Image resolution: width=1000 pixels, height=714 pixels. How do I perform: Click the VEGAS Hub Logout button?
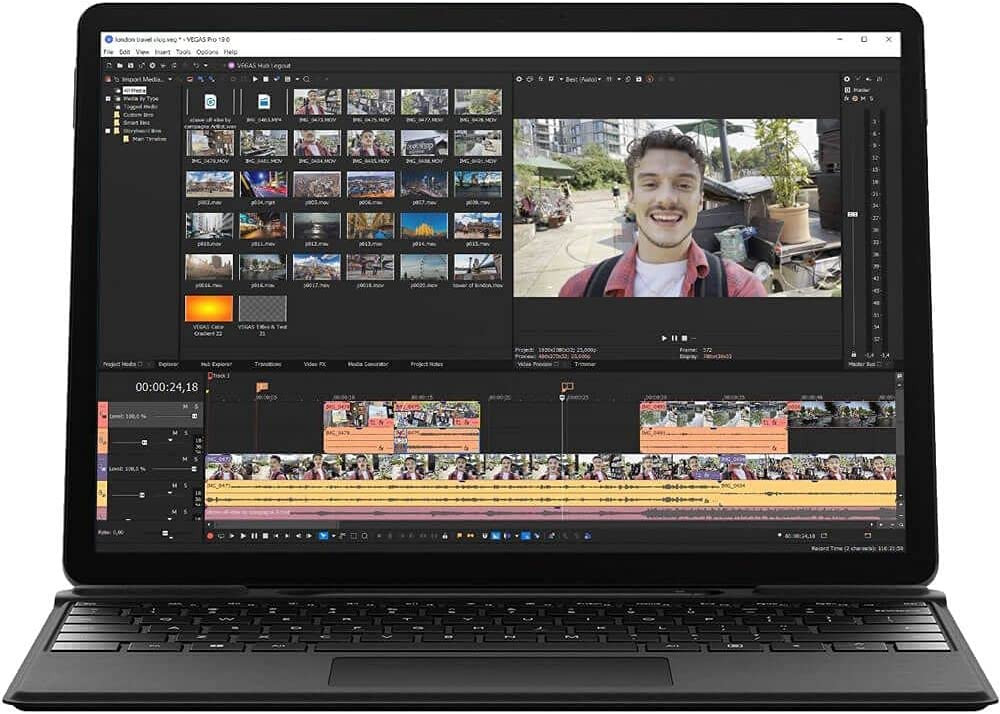(260, 66)
